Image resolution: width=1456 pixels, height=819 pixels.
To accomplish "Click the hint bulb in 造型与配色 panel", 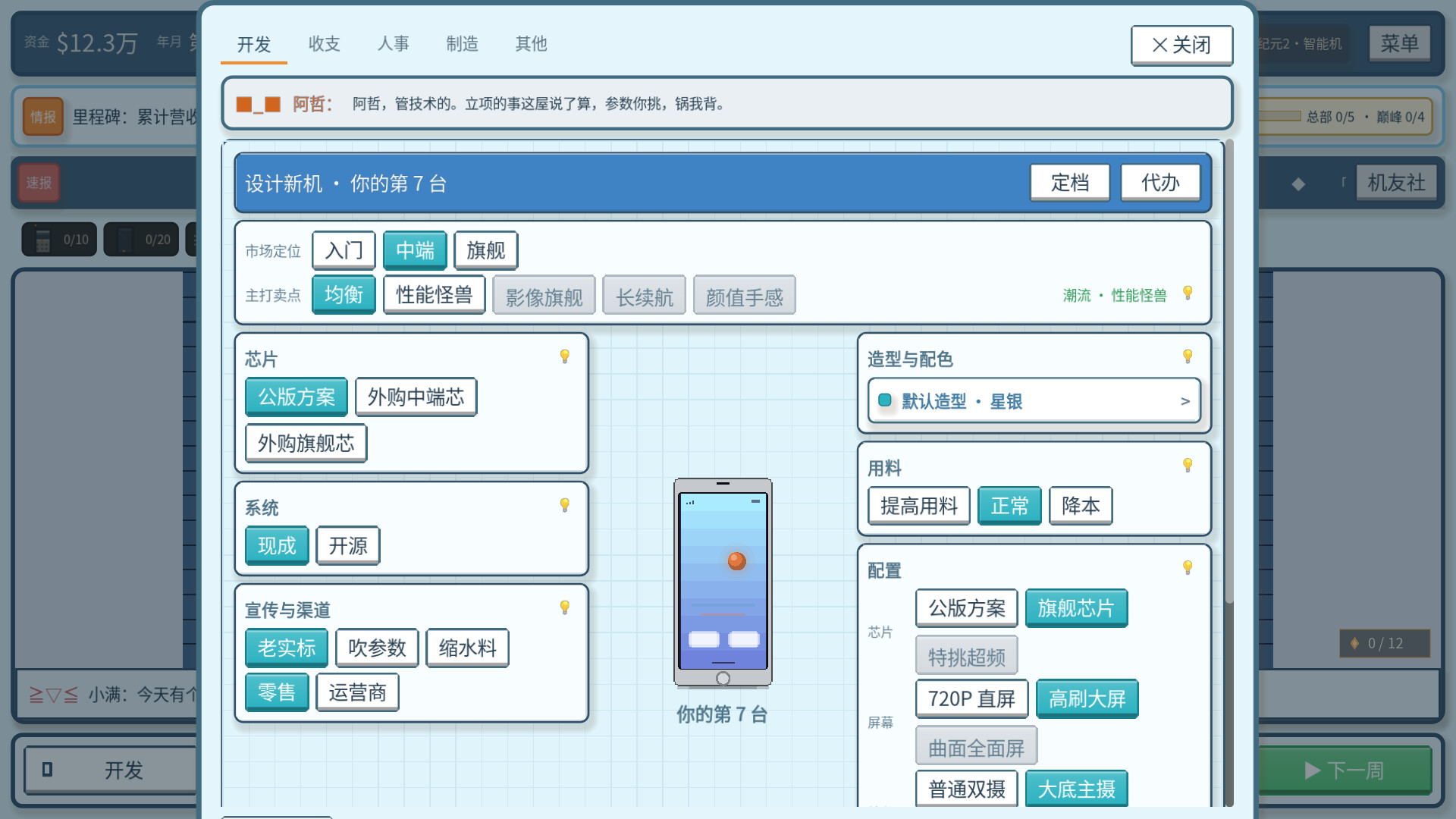I will coord(1188,356).
